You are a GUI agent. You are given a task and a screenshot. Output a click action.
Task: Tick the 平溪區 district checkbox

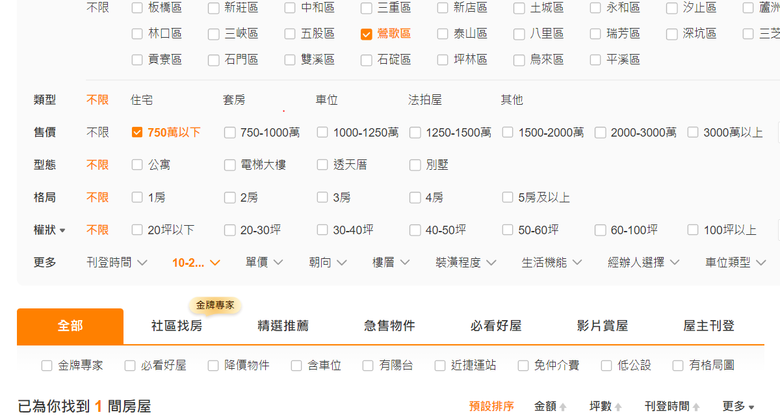pos(595,60)
